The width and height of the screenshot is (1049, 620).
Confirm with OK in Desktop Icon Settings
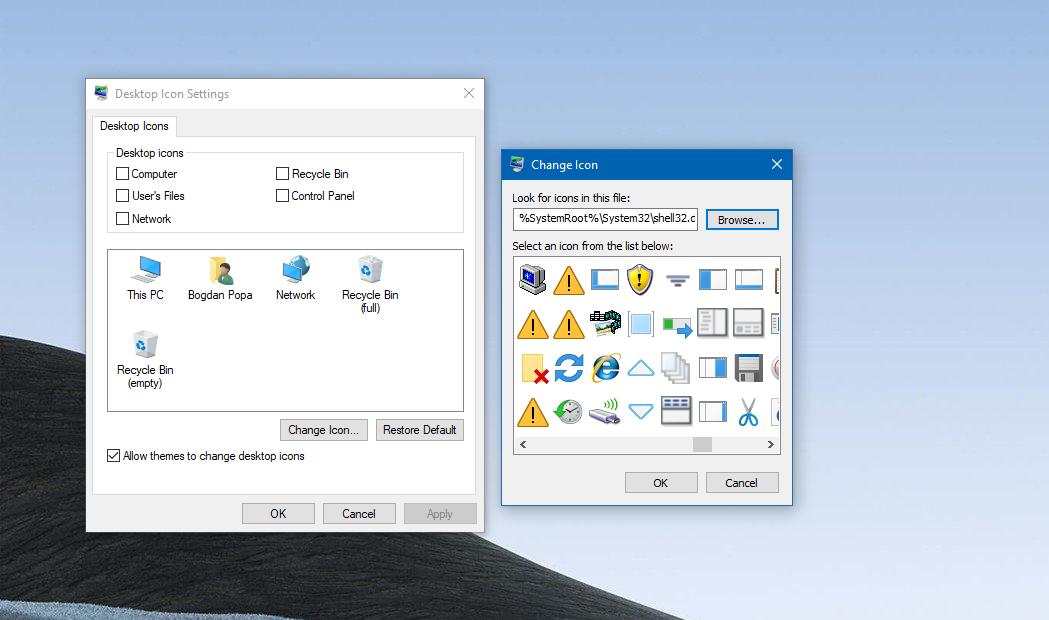coord(278,514)
